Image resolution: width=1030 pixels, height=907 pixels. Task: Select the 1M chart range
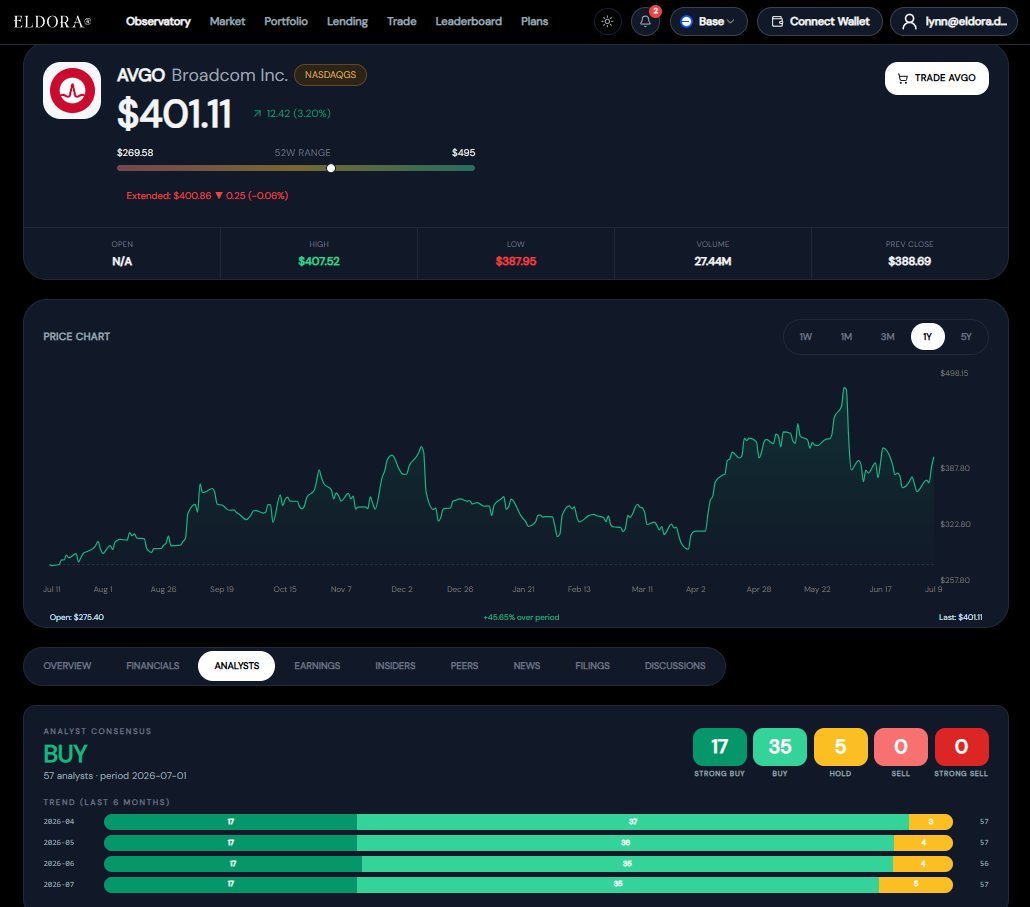[846, 337]
